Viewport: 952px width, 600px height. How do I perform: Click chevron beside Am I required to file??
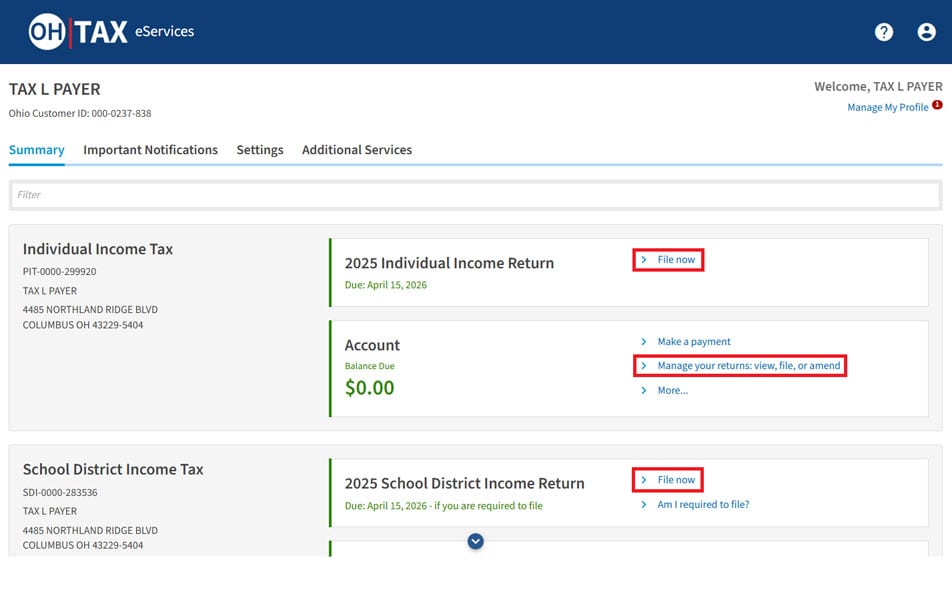(644, 505)
